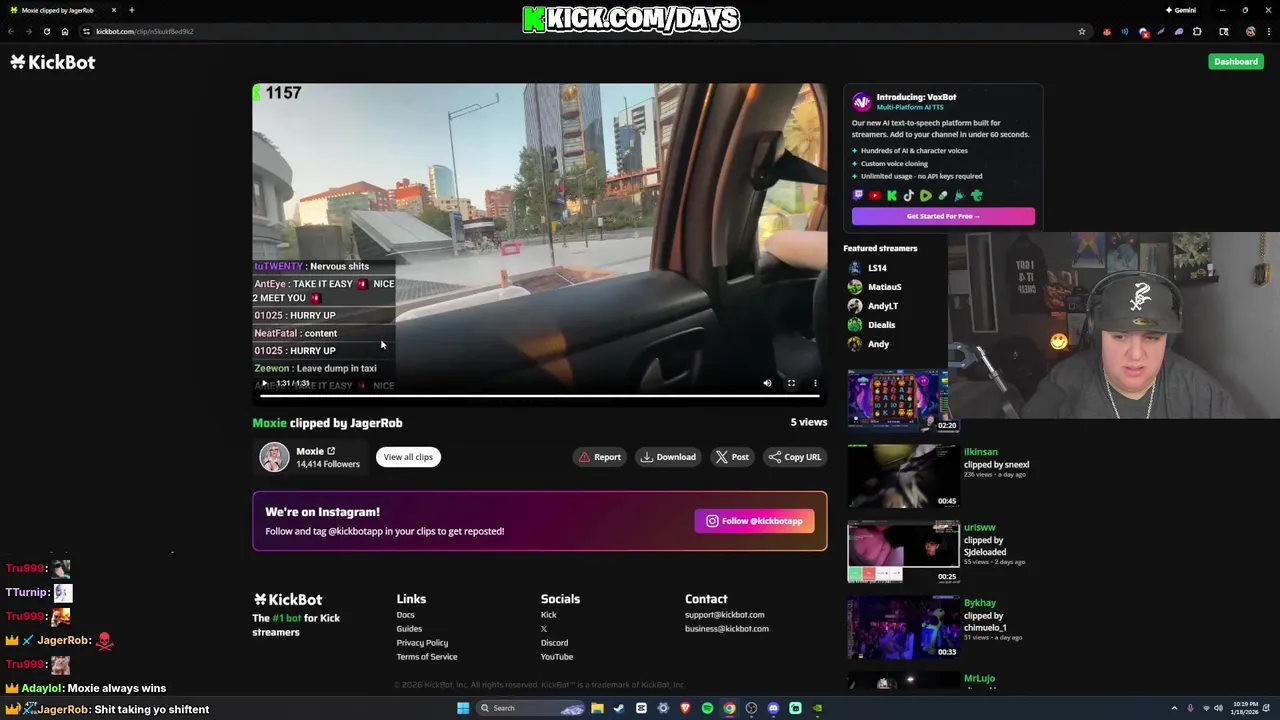Open the Privacy Policy link
1280x720 pixels.
coord(422,643)
